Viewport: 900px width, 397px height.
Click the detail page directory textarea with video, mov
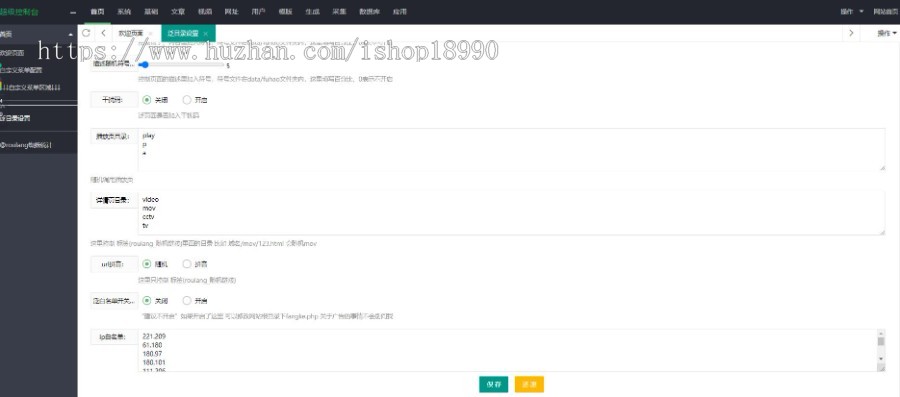(511, 213)
